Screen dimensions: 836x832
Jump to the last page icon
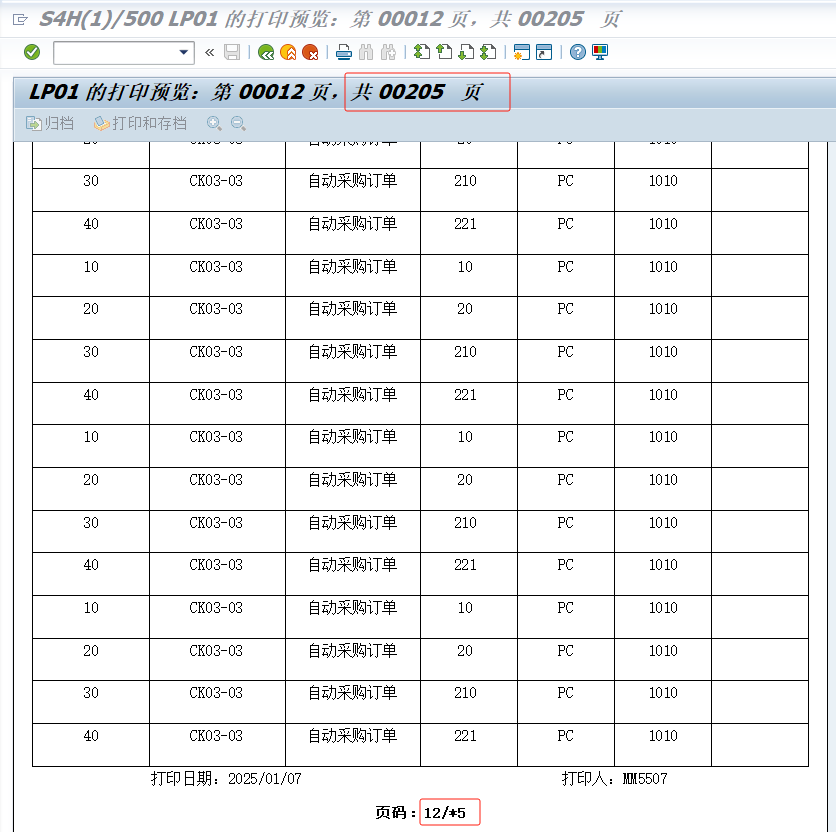pyautogui.click(x=488, y=52)
